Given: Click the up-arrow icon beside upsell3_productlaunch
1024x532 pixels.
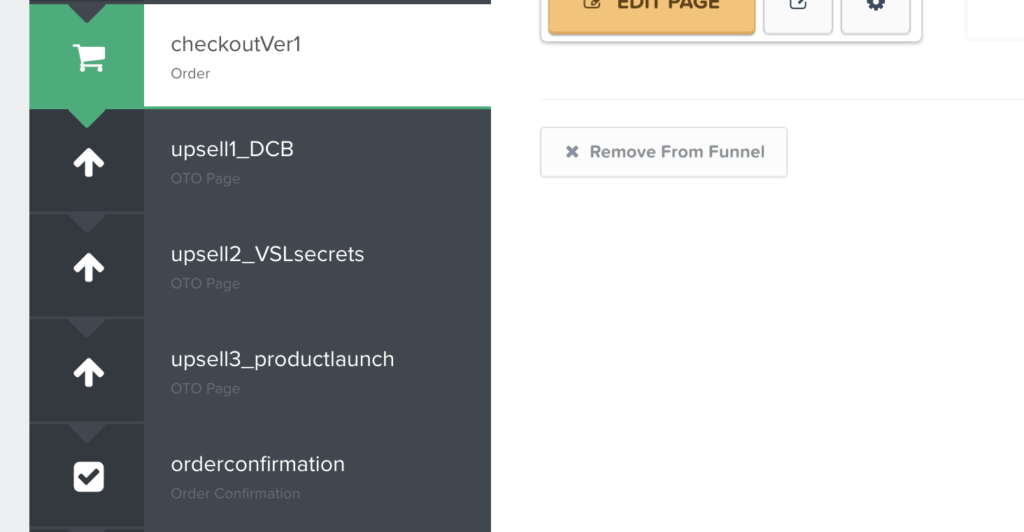Looking at the screenshot, I should (89, 373).
